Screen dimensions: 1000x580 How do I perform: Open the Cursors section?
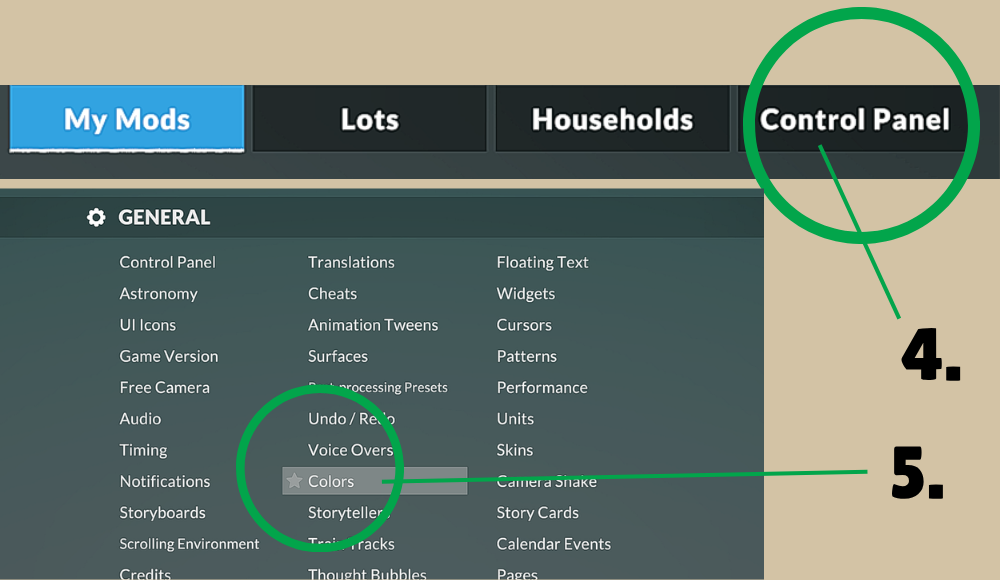524,325
